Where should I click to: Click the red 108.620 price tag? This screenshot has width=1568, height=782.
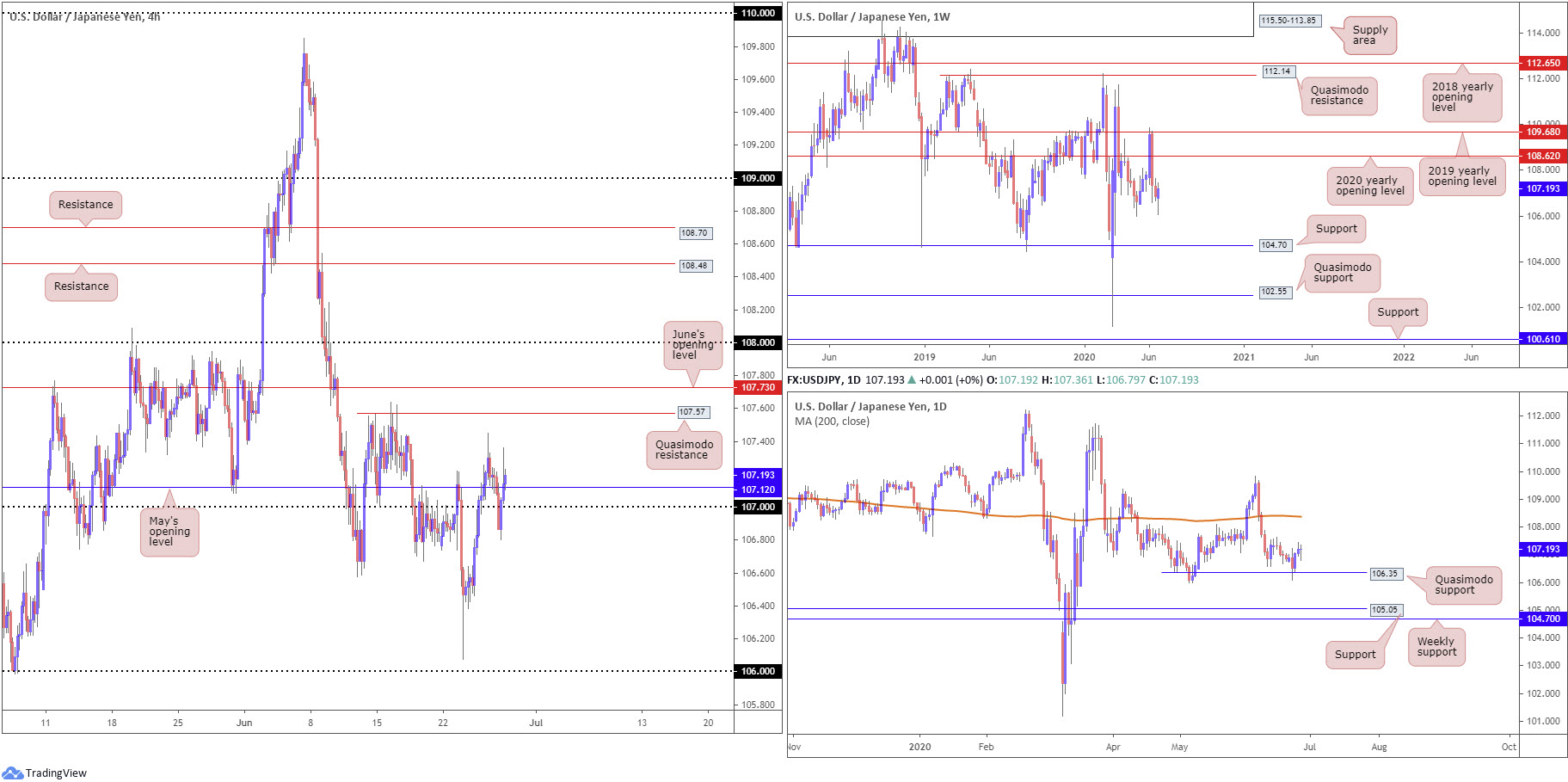[x=1543, y=156]
